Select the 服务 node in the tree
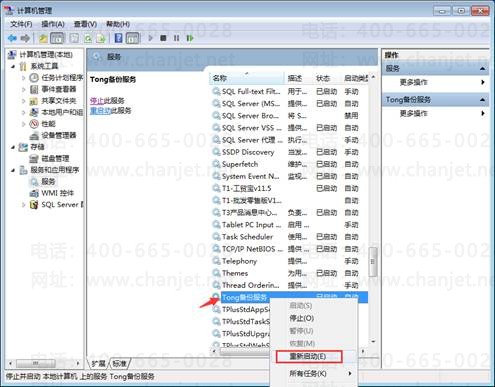Image resolution: width=495 pixels, height=387 pixels. click(x=43, y=182)
